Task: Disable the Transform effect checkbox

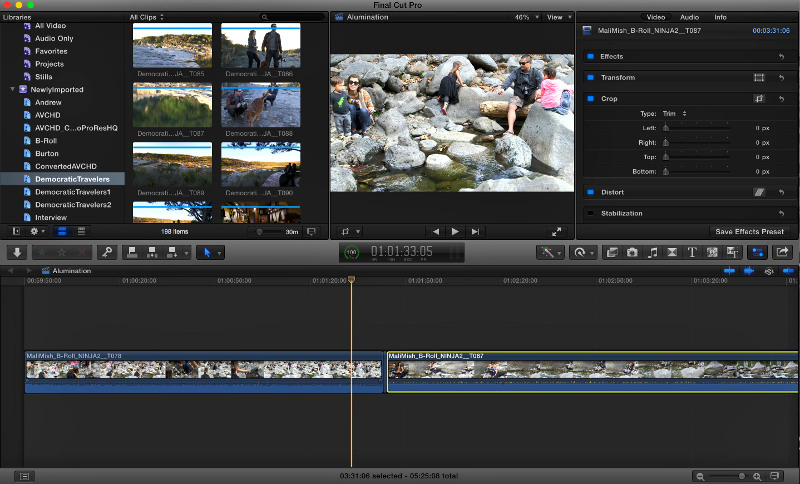Action: pyautogui.click(x=590, y=77)
